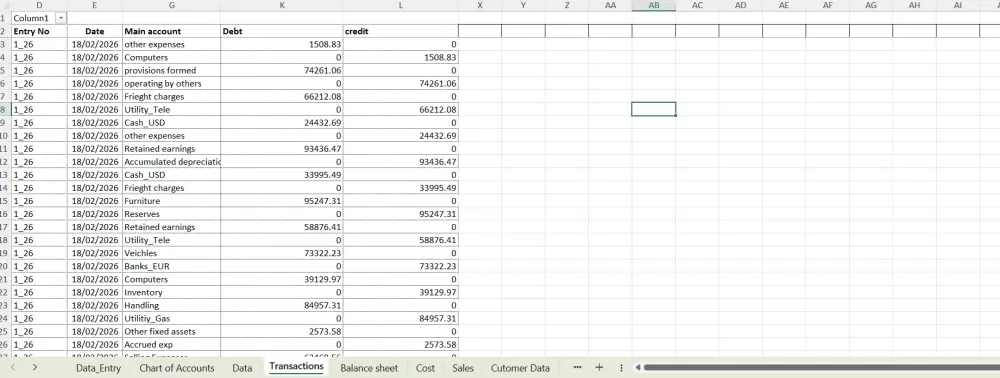1000x378 pixels.
Task: Click debt value 93436.47
Action: pos(282,149)
